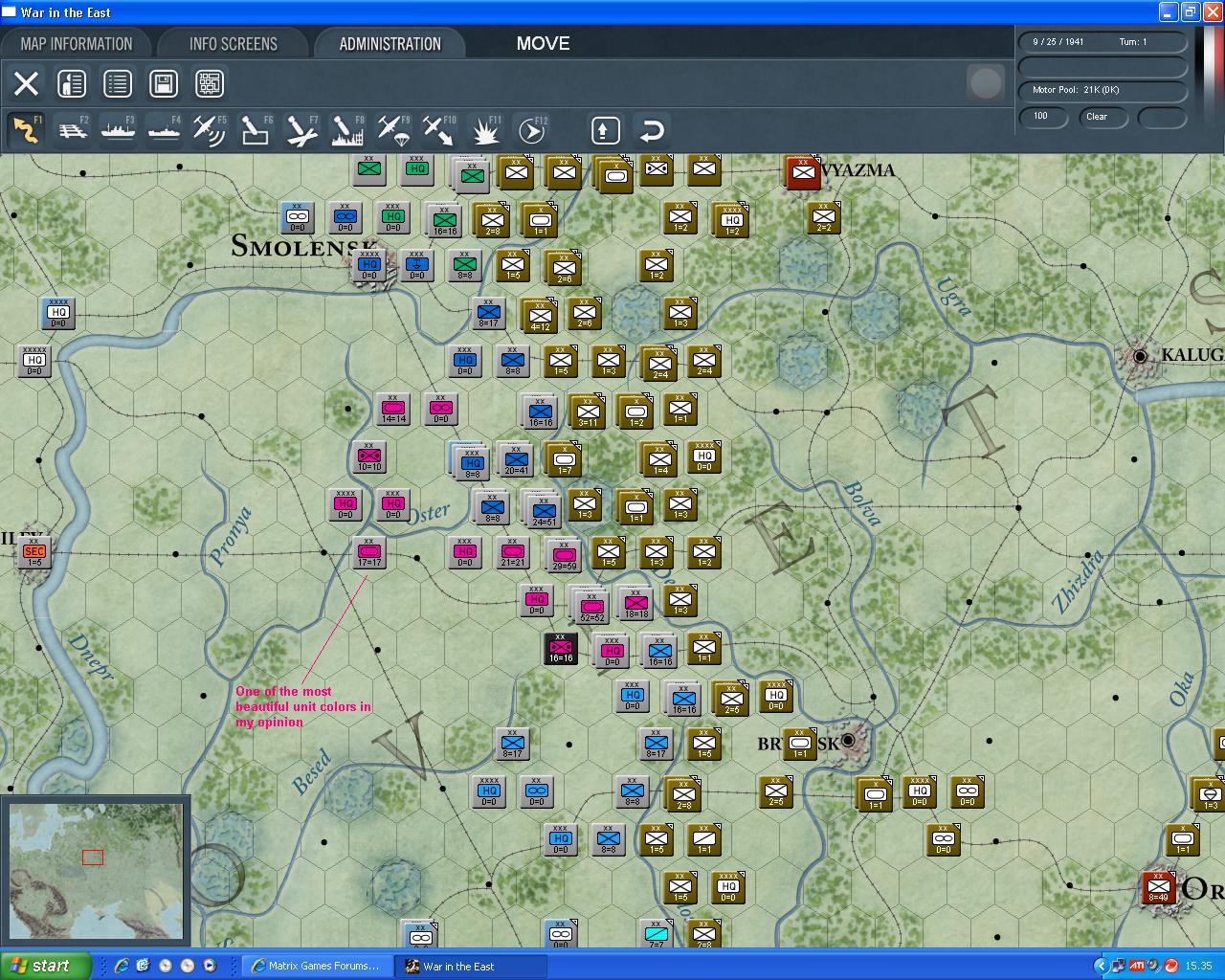The image size is (1225, 980).
Task: Click the taskbar clock showing 15.35
Action: point(1198,966)
